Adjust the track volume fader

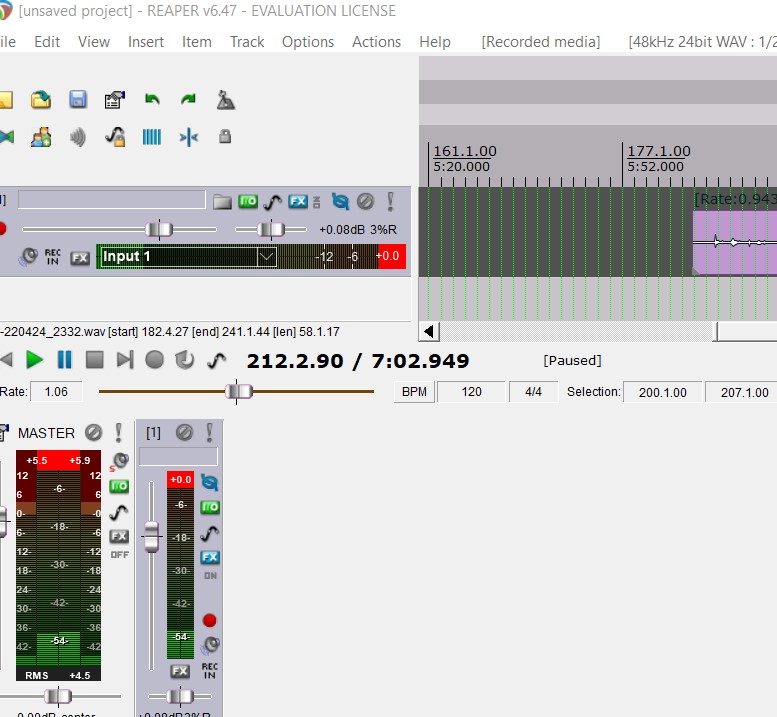(x=159, y=229)
